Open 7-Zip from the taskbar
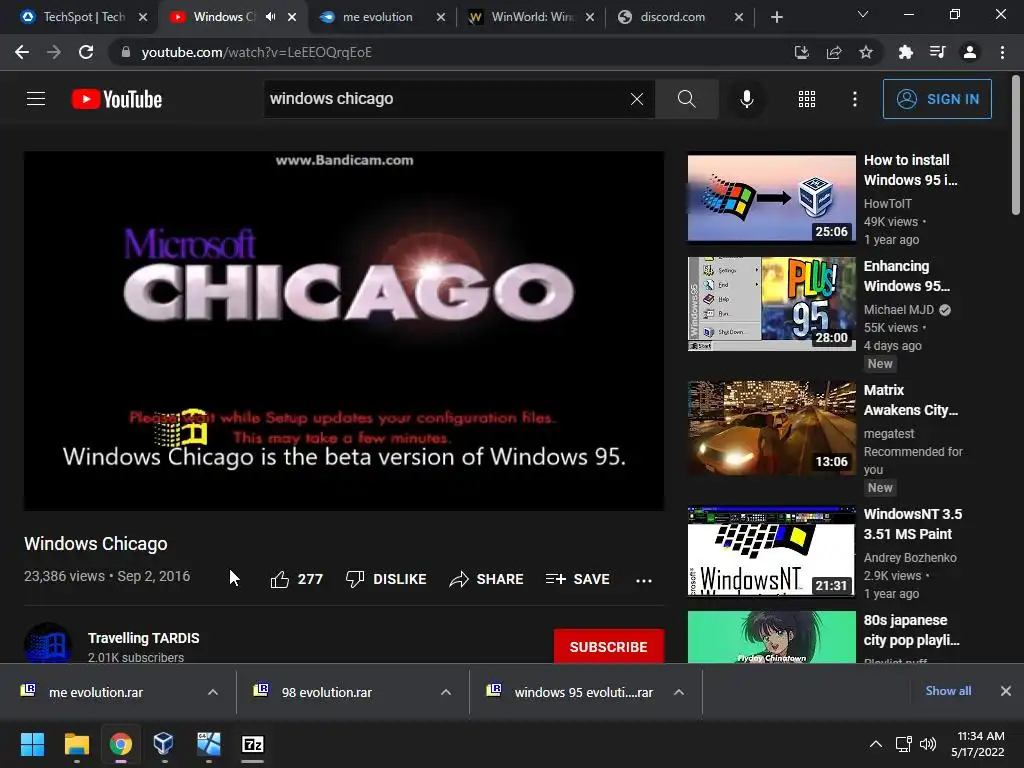This screenshot has height=768, width=1024. coord(253,744)
